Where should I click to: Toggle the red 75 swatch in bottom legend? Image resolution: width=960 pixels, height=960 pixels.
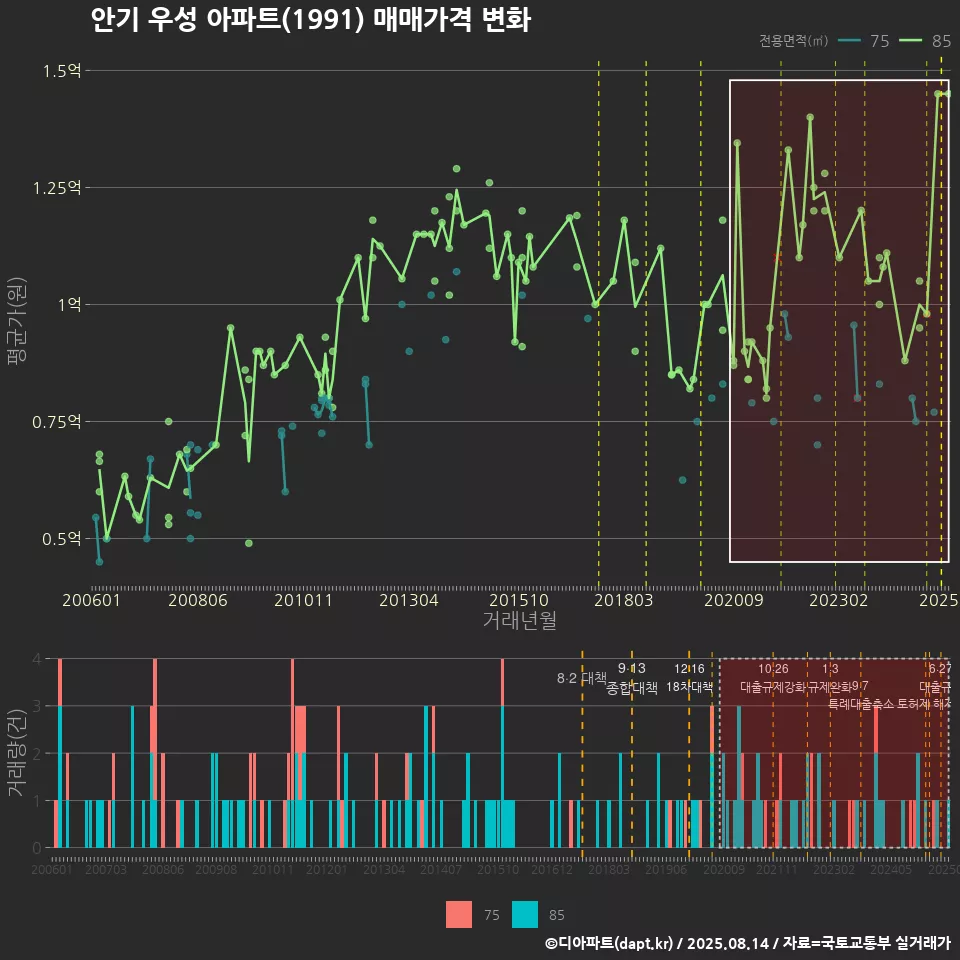point(459,915)
